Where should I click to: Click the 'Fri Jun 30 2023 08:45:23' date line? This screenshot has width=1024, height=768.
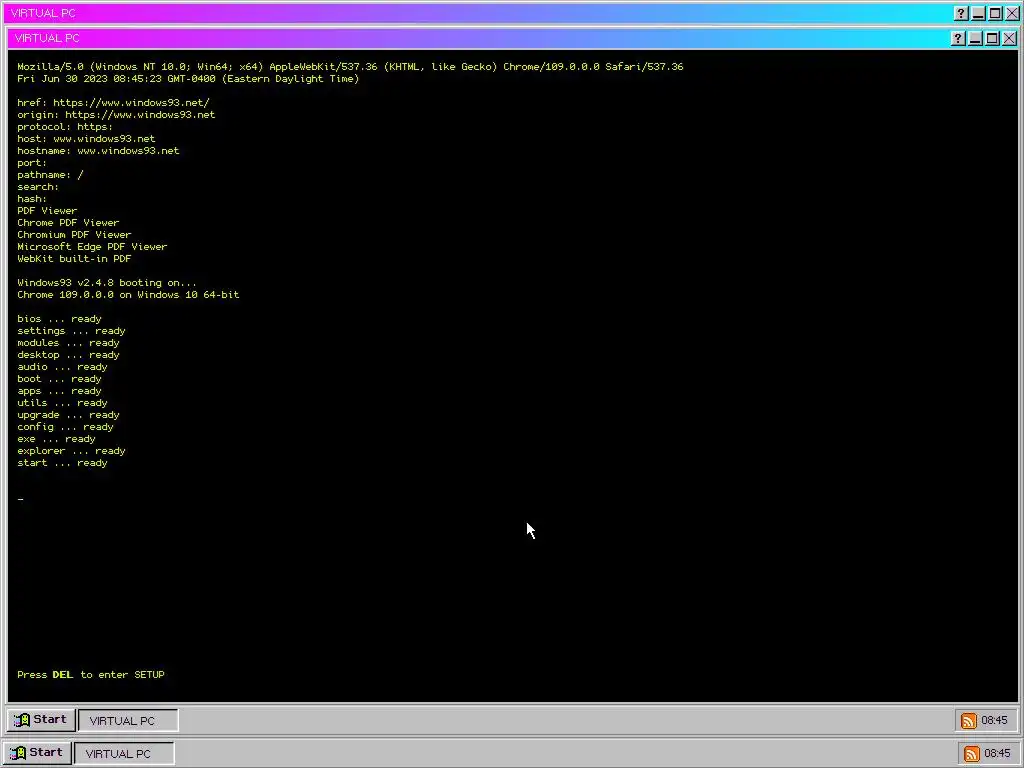coord(188,78)
